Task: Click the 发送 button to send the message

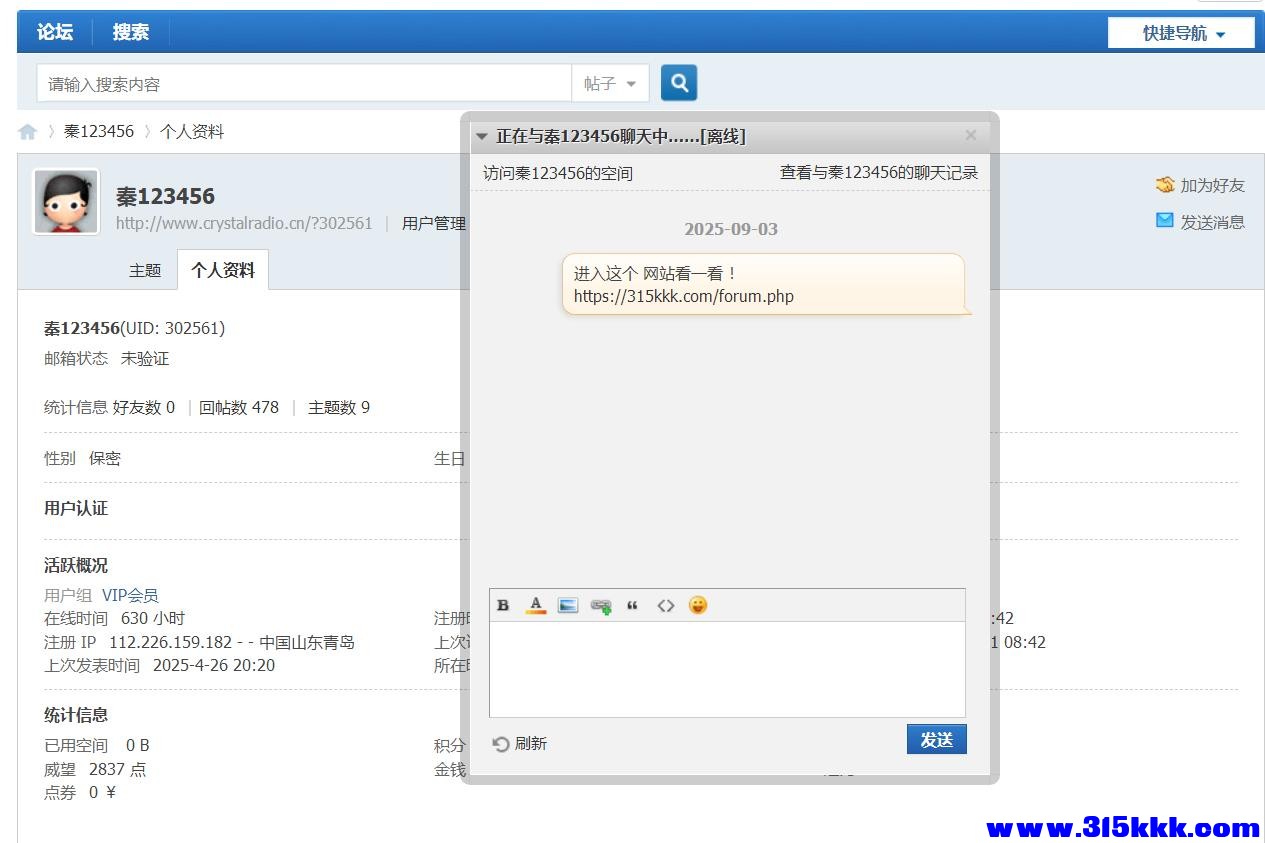Action: click(936, 738)
